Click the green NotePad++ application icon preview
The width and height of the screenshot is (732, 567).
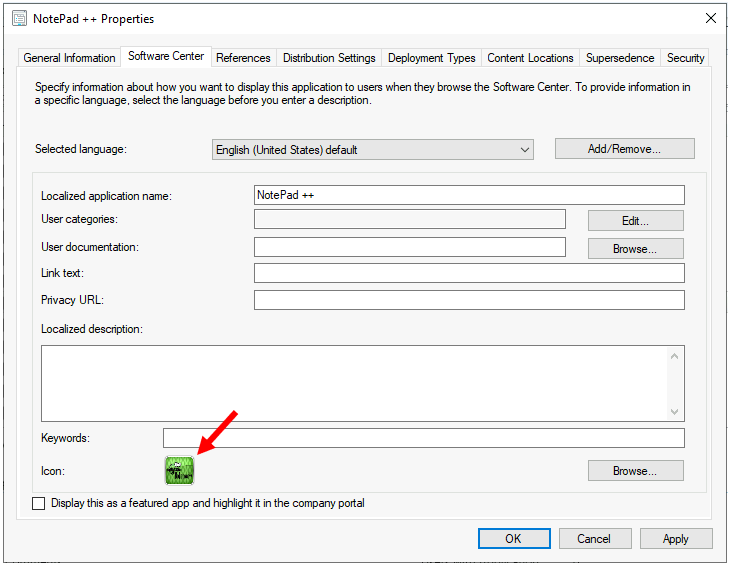coord(179,470)
